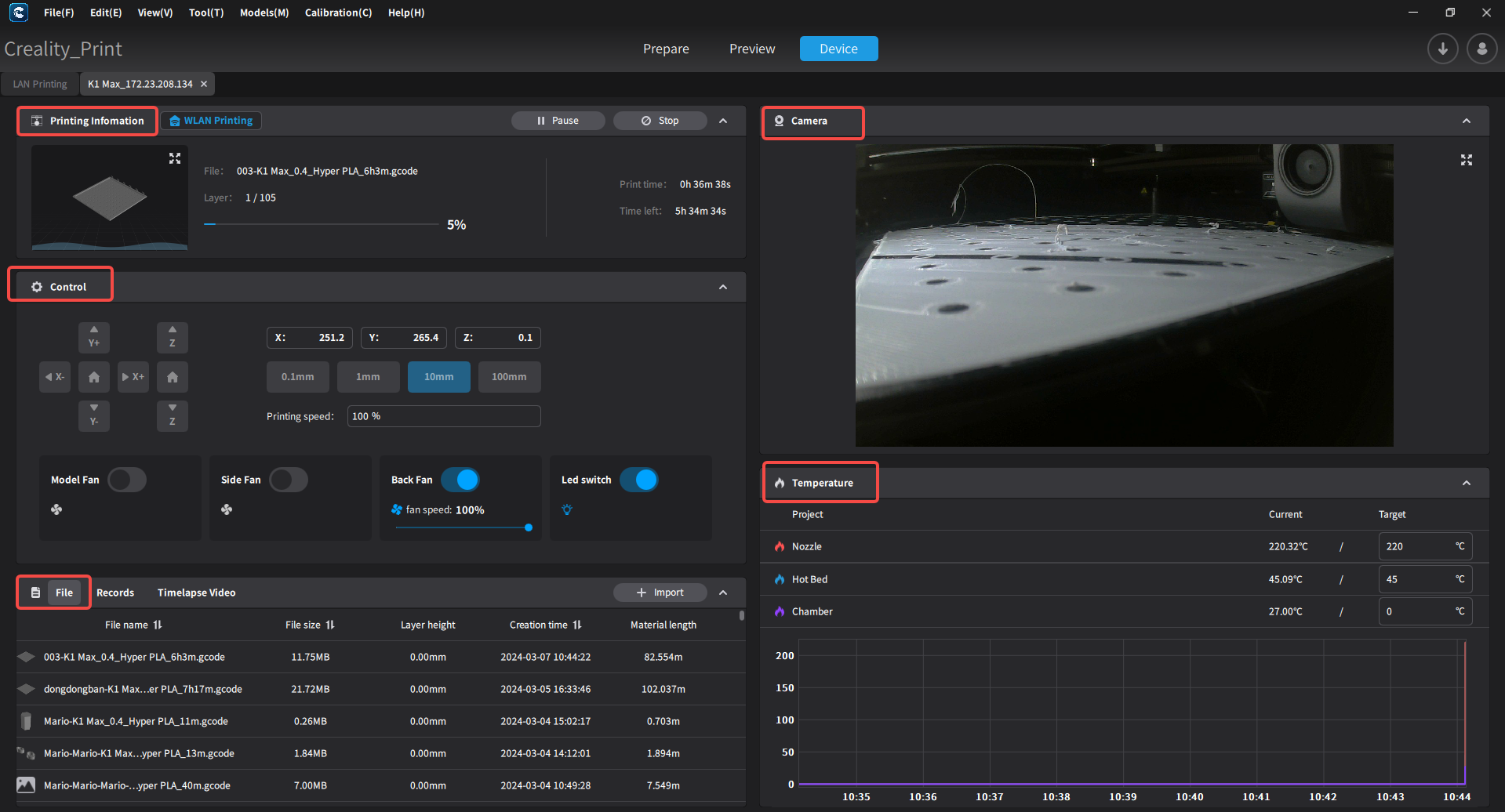1505x812 pixels.
Task: Click the Back Fan speed icon
Action: [x=397, y=509]
